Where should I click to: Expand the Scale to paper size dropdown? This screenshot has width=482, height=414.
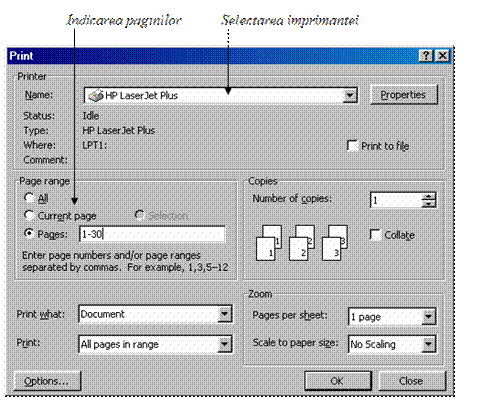[428, 344]
